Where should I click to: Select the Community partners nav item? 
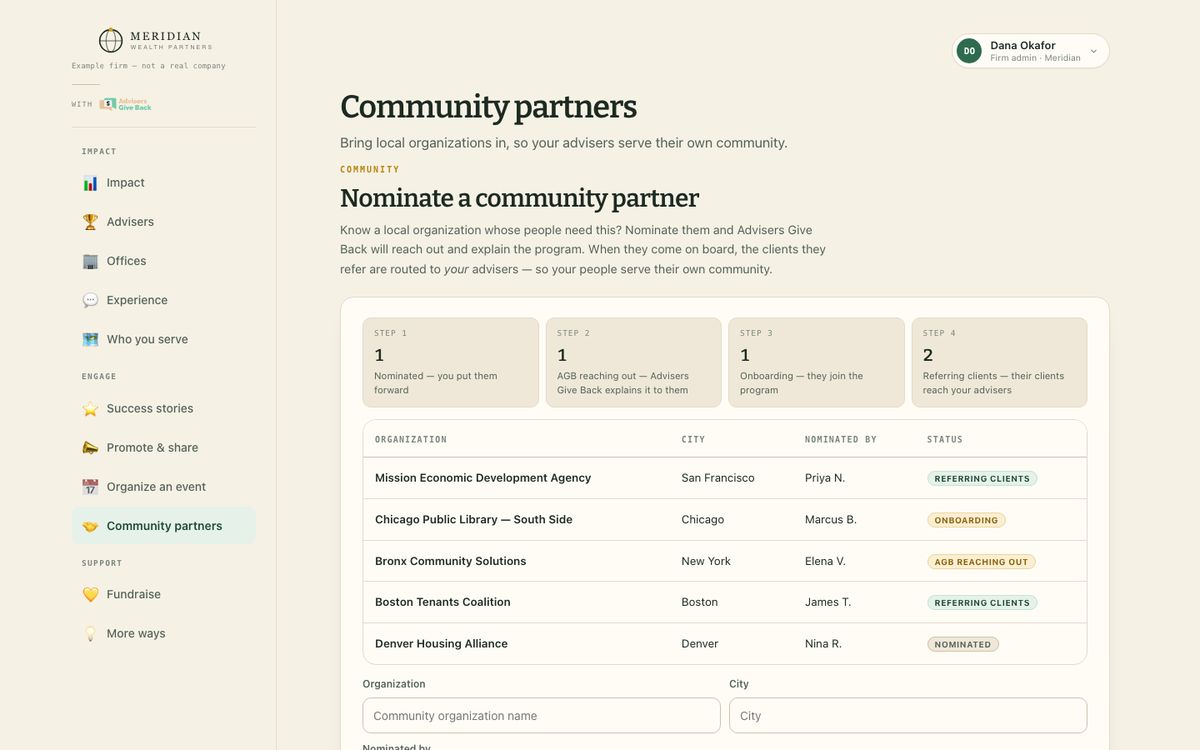[x=164, y=526]
